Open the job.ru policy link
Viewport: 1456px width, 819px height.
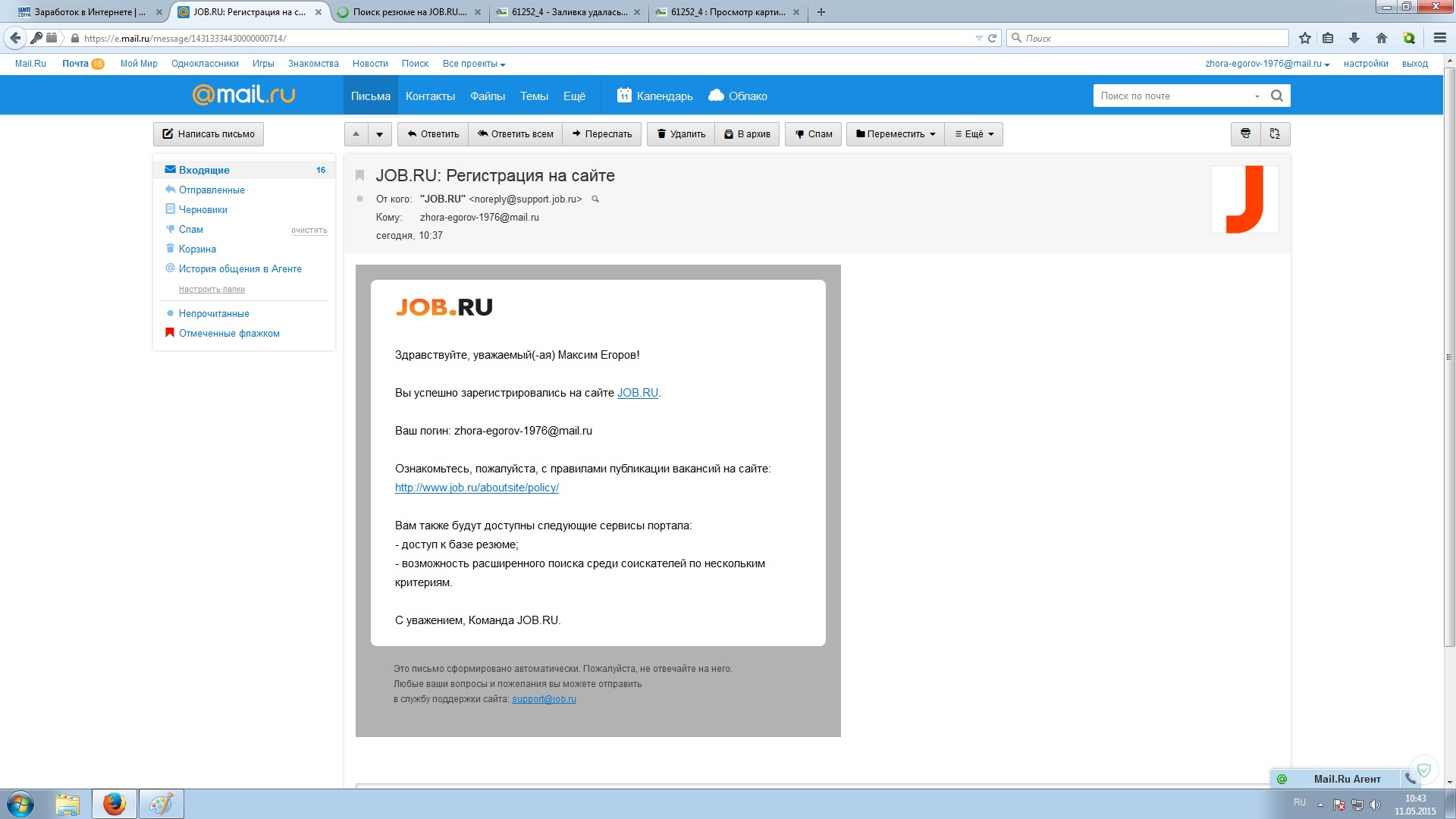click(476, 488)
